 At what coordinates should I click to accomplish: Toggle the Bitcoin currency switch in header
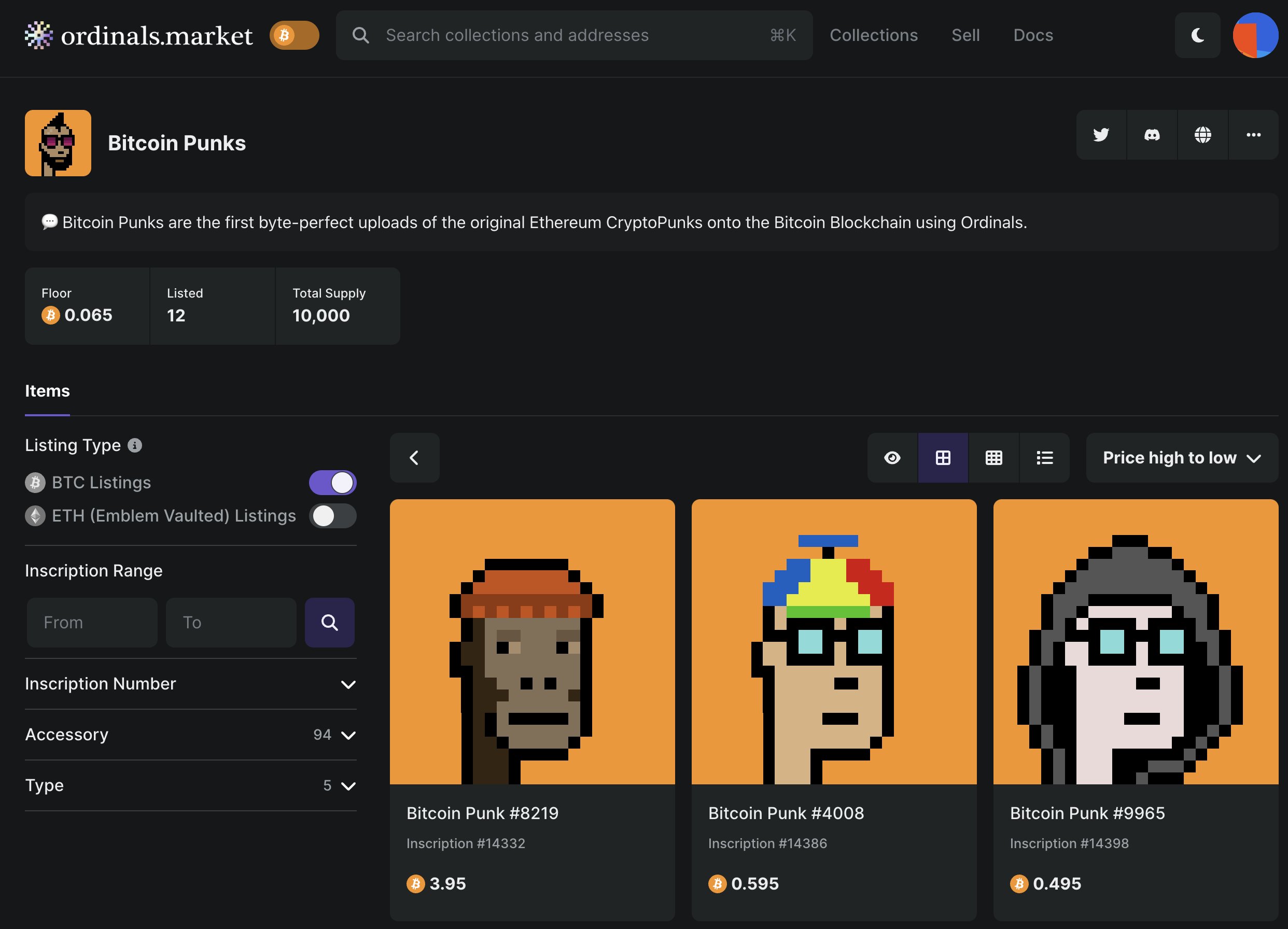tap(293, 35)
